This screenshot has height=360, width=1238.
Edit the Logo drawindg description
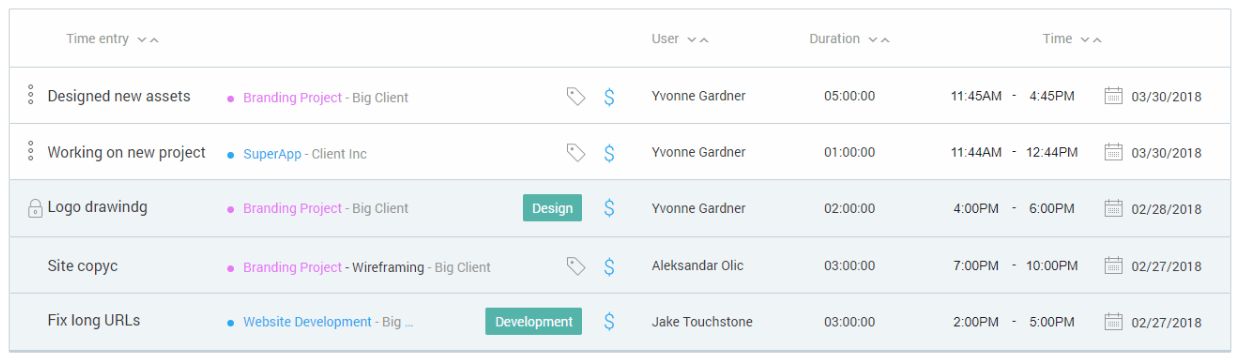coord(97,208)
